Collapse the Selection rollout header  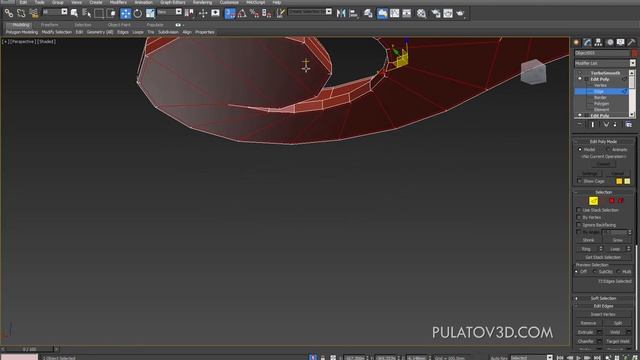(x=603, y=192)
